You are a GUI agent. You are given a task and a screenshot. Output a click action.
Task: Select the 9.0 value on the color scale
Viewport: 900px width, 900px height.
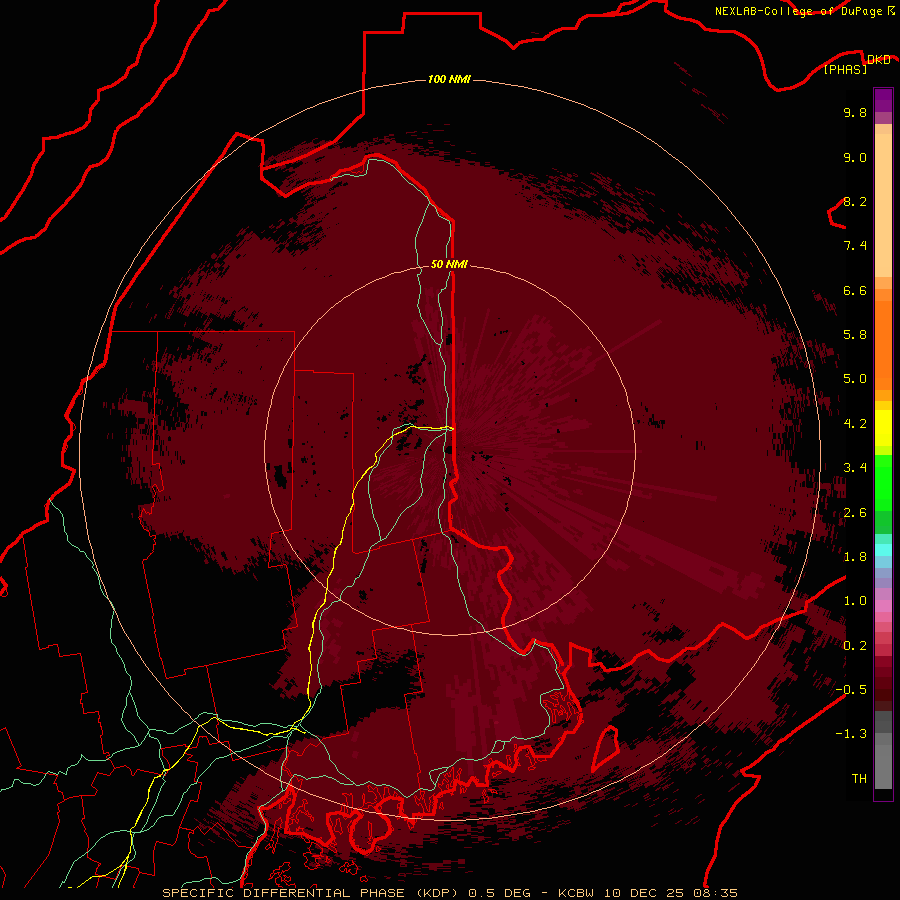coord(855,157)
